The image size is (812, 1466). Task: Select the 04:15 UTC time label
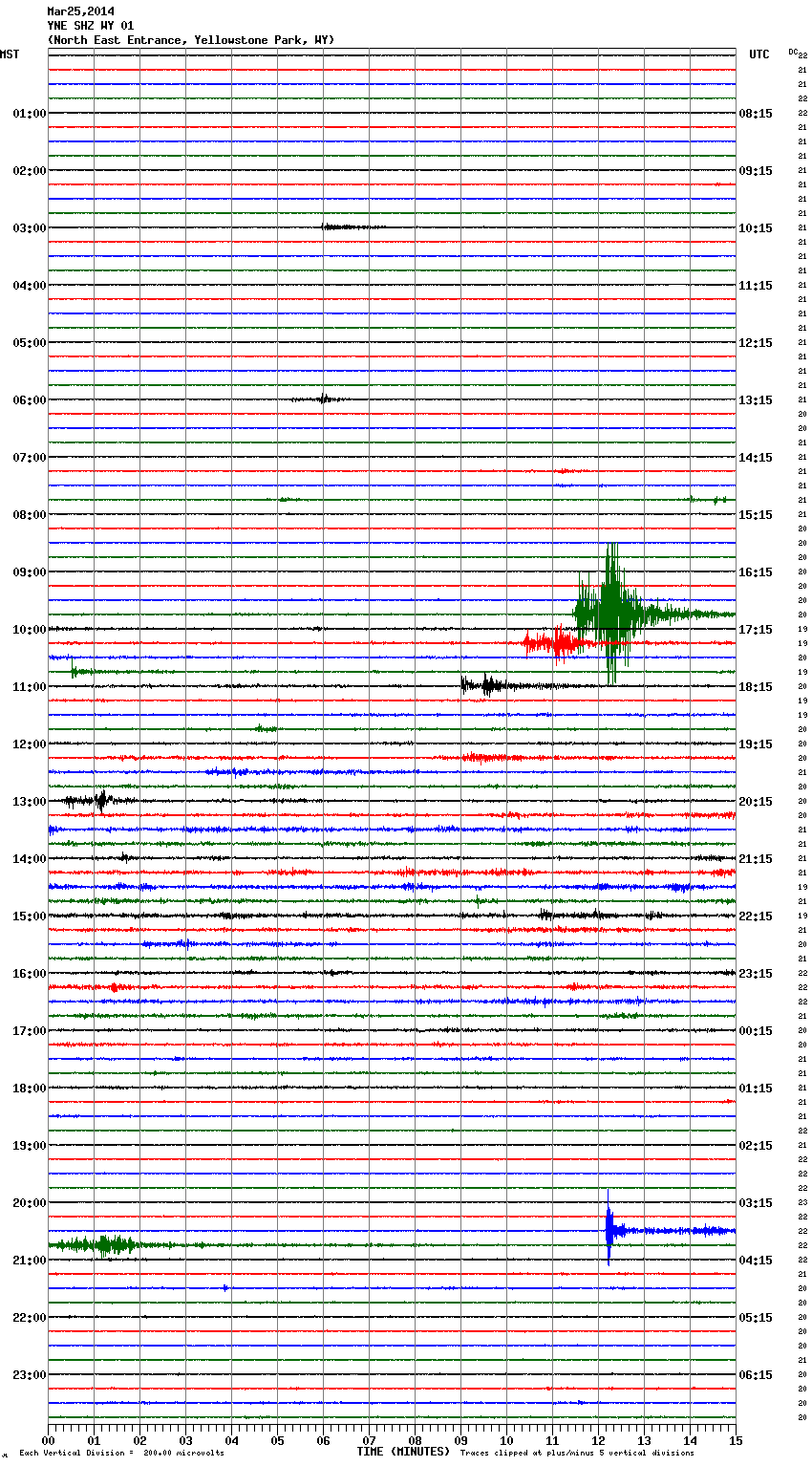click(756, 1261)
